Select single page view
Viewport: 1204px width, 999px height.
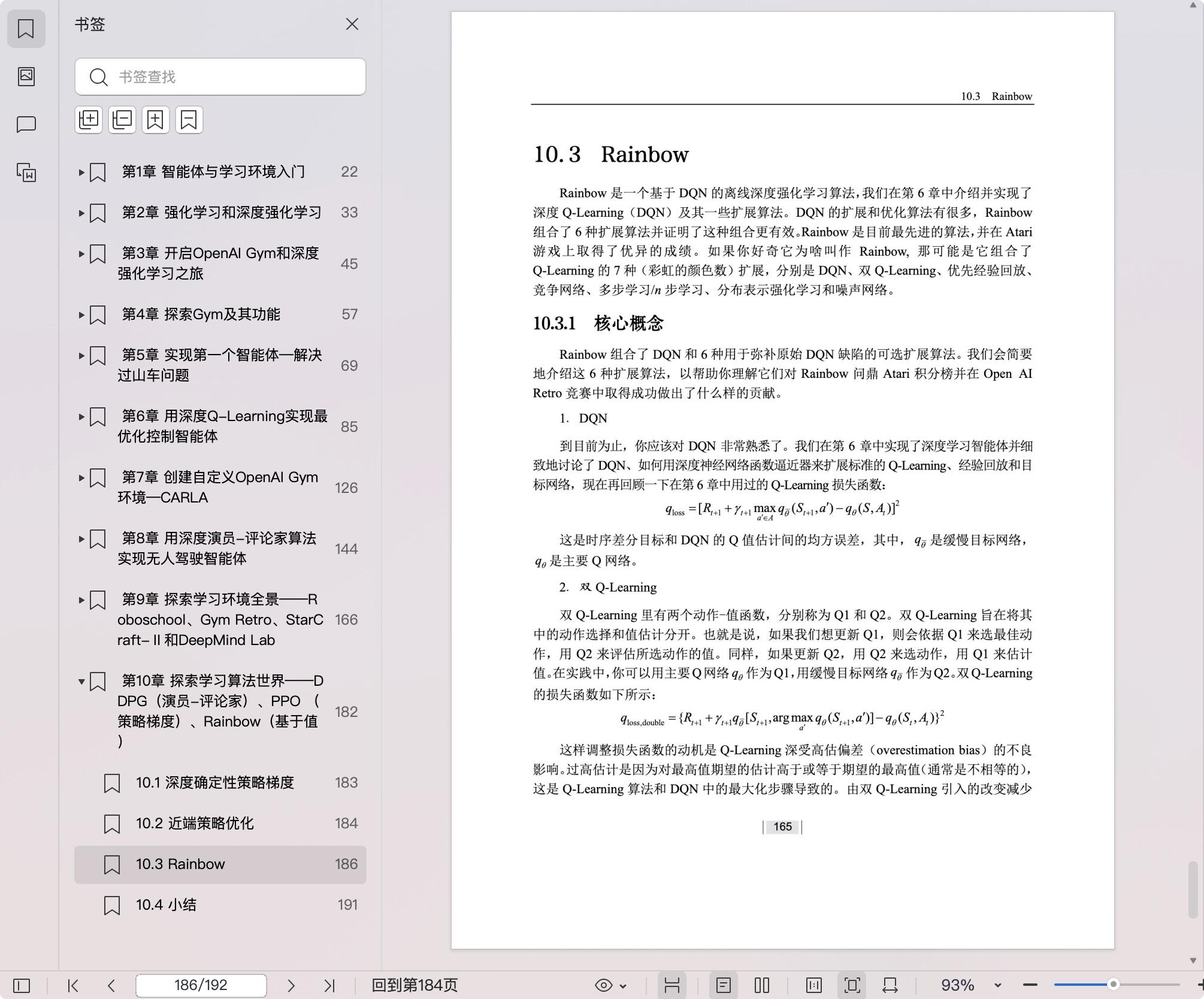click(x=723, y=985)
